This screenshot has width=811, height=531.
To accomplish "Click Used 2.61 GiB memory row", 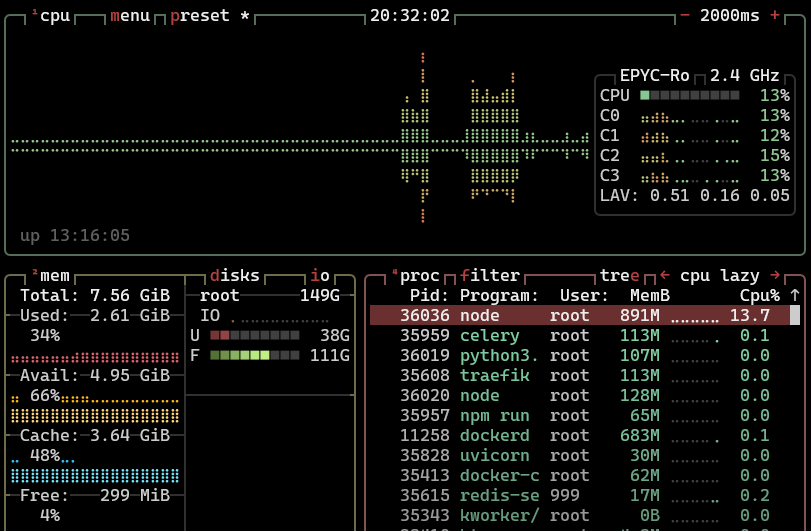I will [x=95, y=315].
